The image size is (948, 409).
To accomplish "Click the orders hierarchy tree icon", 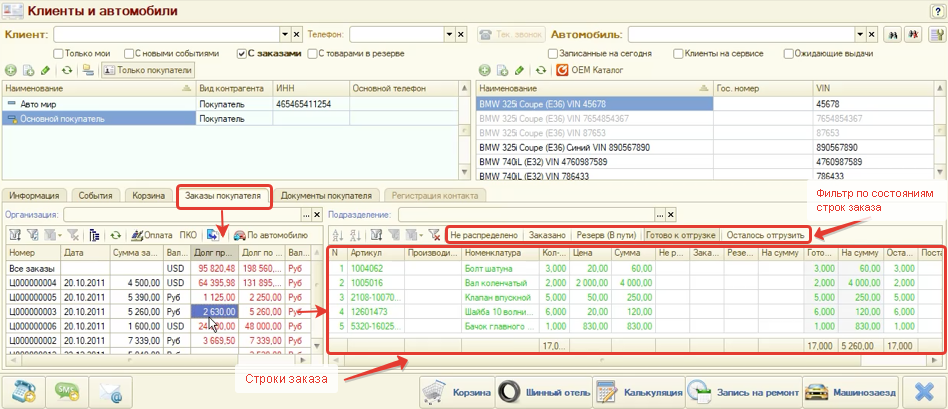I will click(94, 235).
